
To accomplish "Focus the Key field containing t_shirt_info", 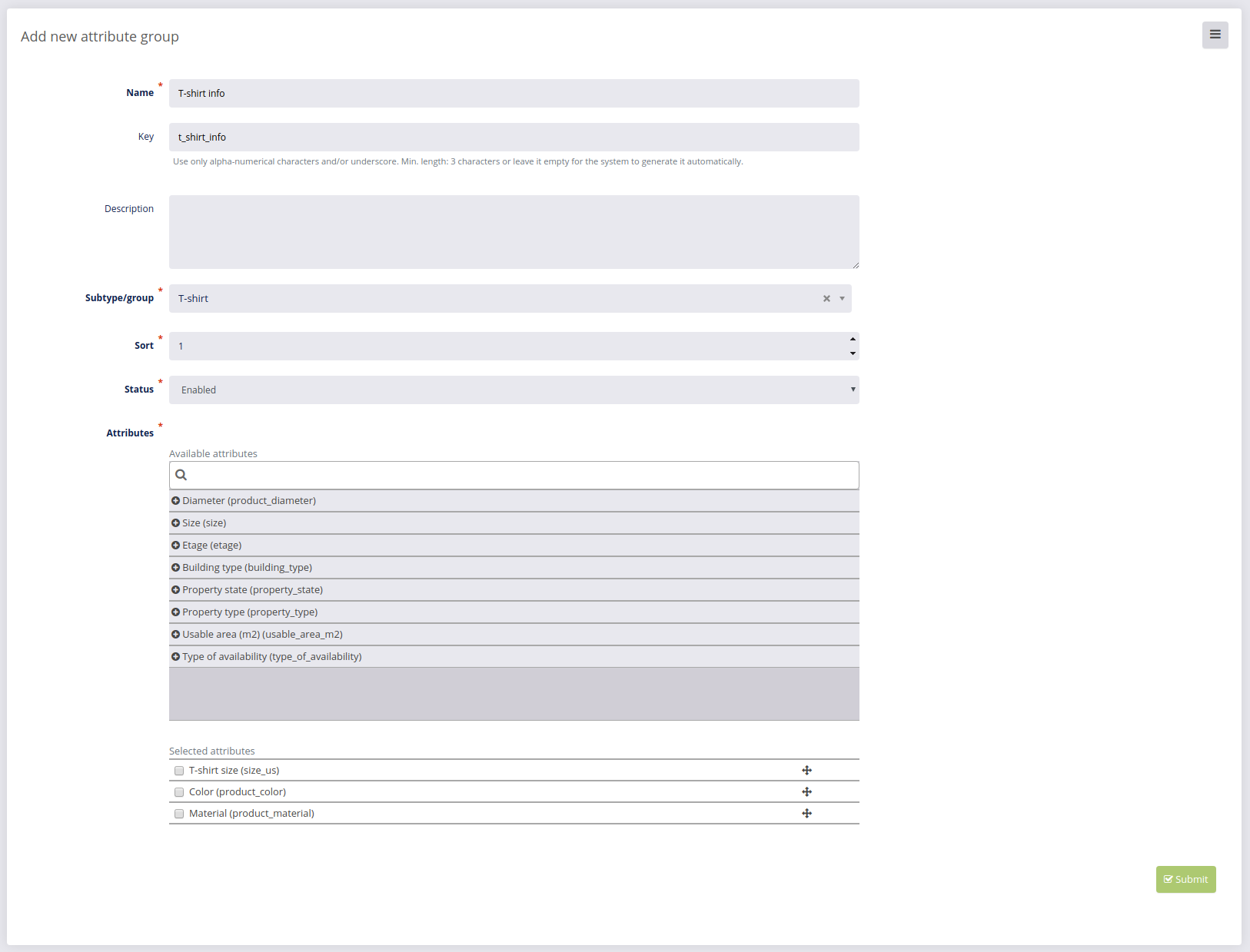I will [514, 137].
